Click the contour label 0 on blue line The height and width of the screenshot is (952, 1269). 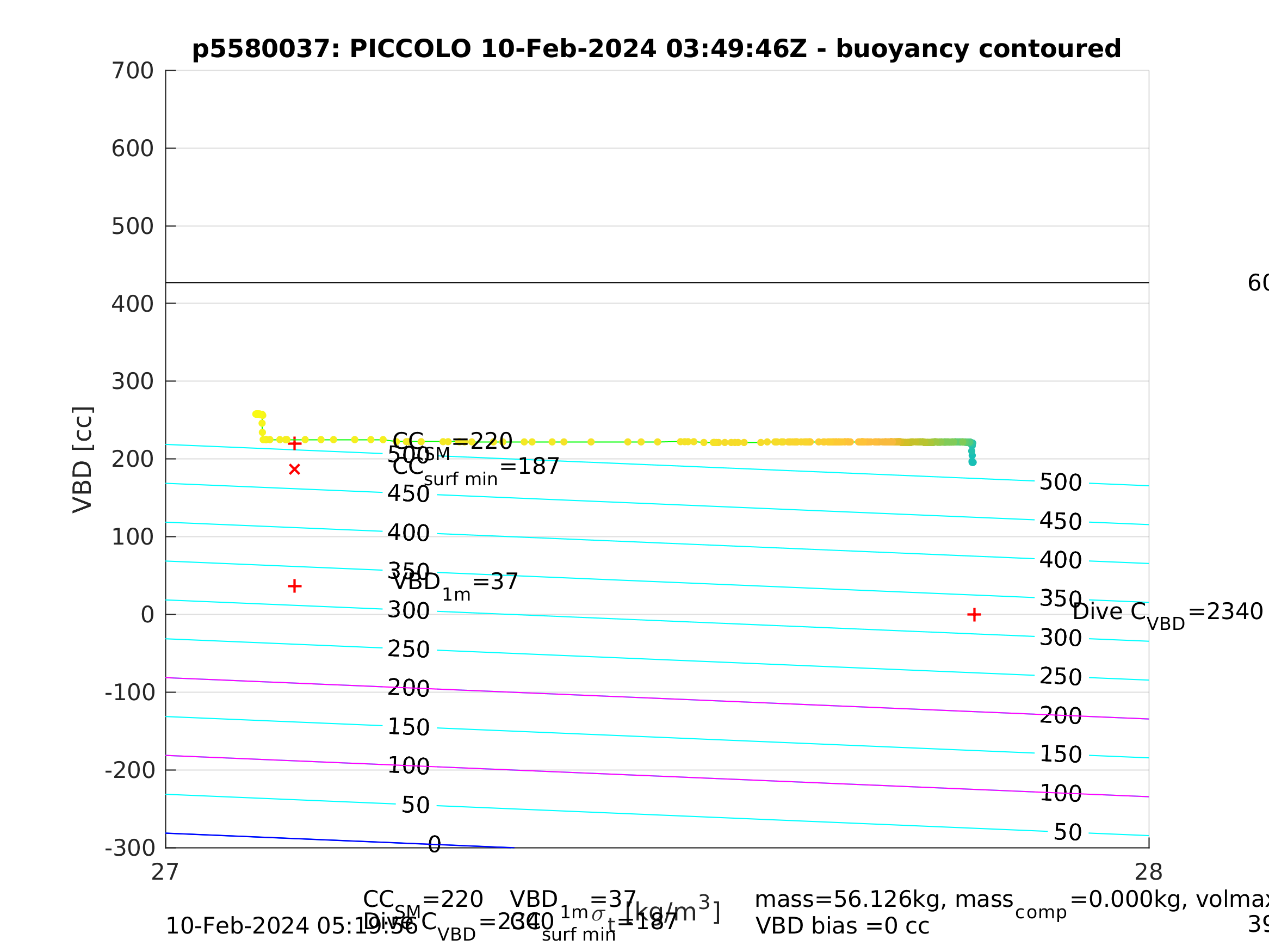pos(434,844)
